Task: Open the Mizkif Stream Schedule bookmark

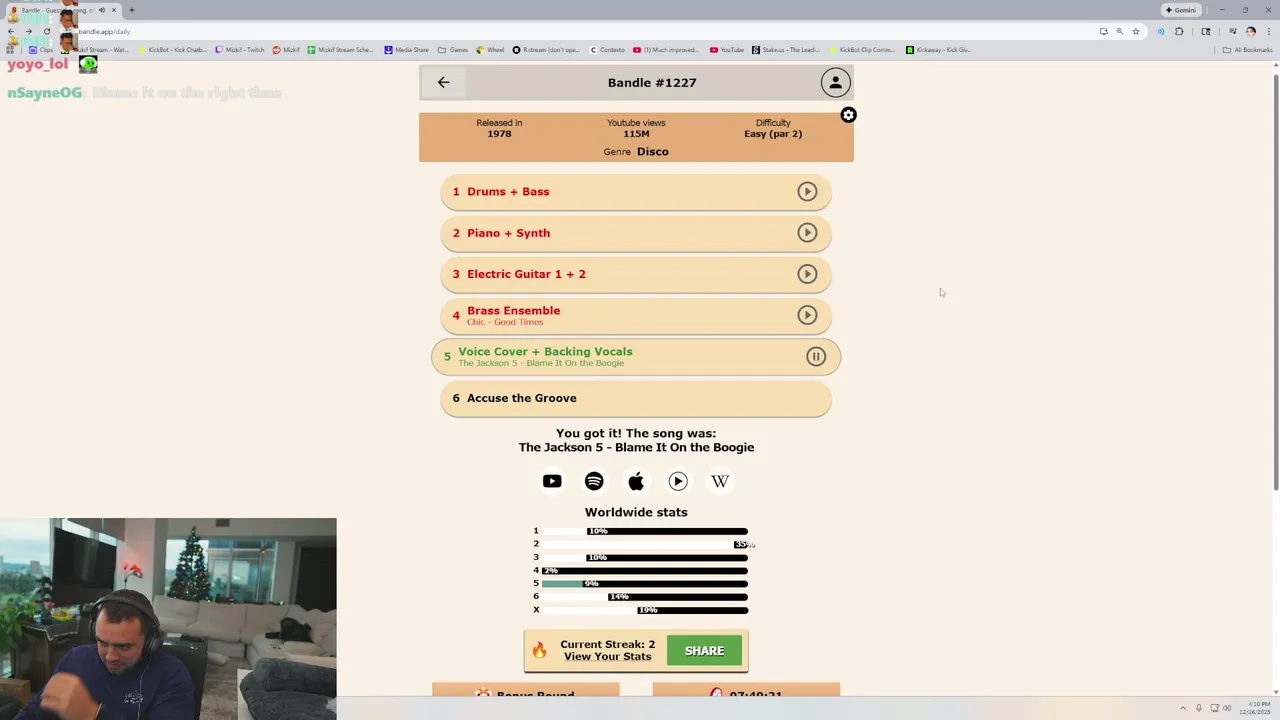Action: [x=340, y=49]
